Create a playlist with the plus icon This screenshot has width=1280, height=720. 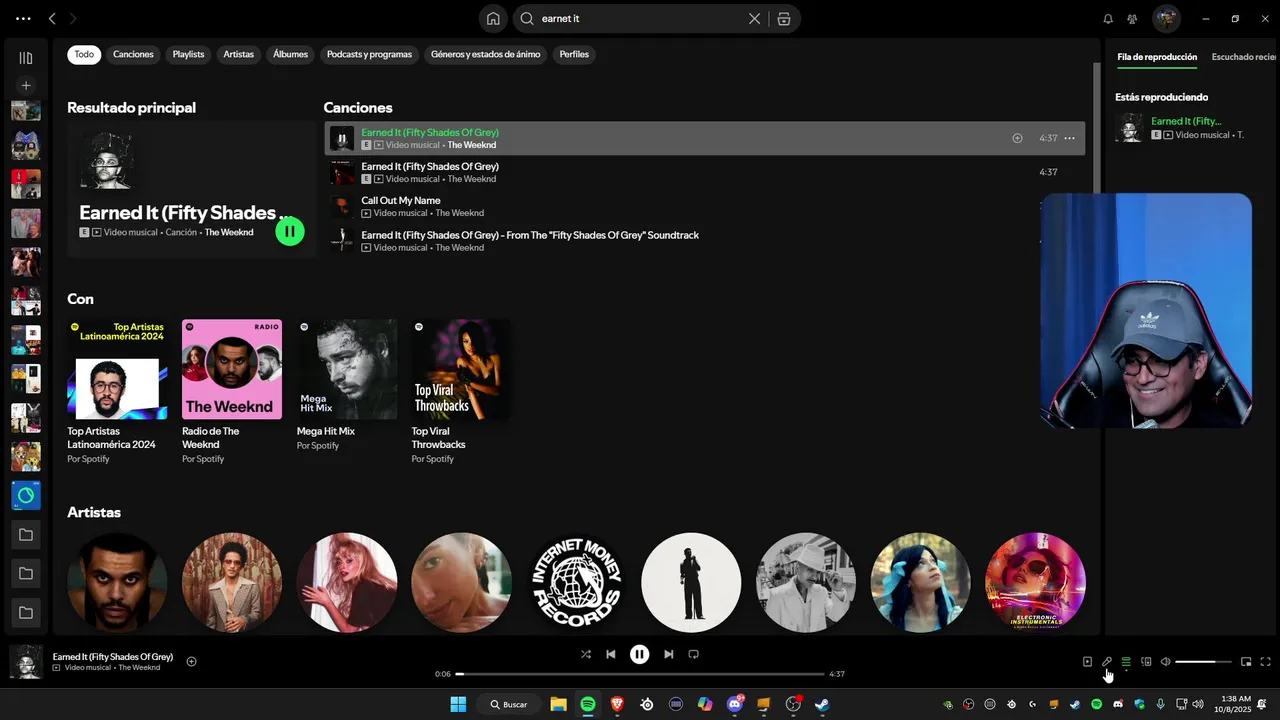(26, 86)
